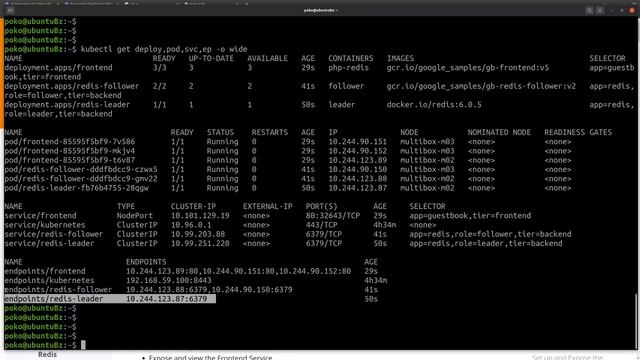Open the 'Expose and view the Frontend Service' link
The height and width of the screenshot is (360, 640).
point(210,358)
